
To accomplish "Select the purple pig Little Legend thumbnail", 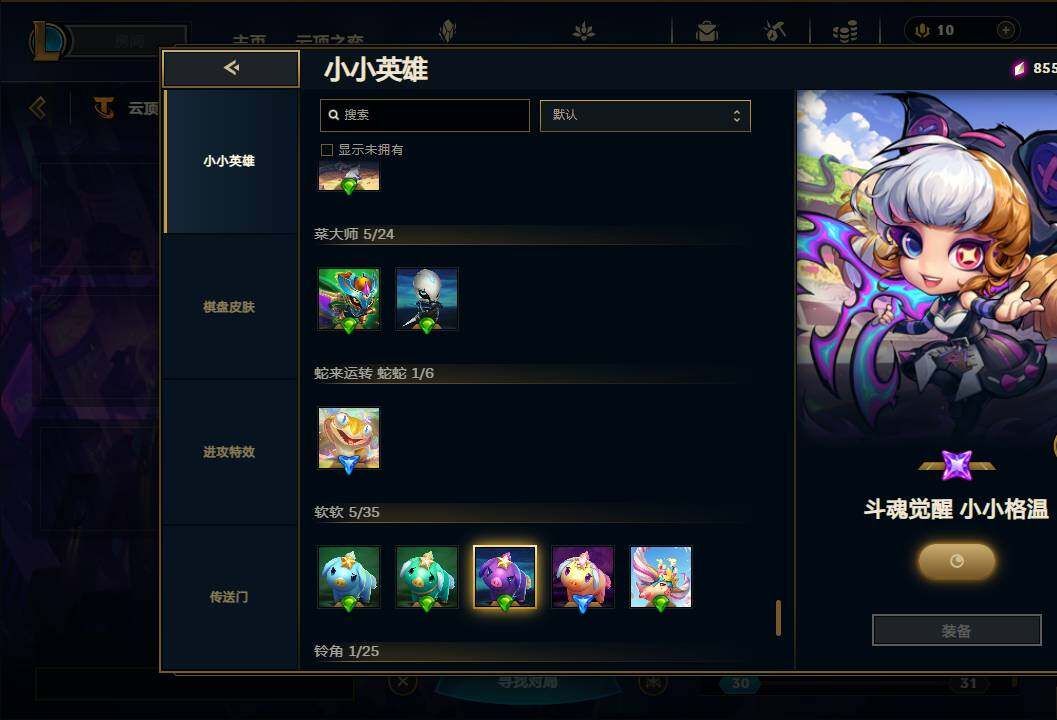I will pos(505,577).
